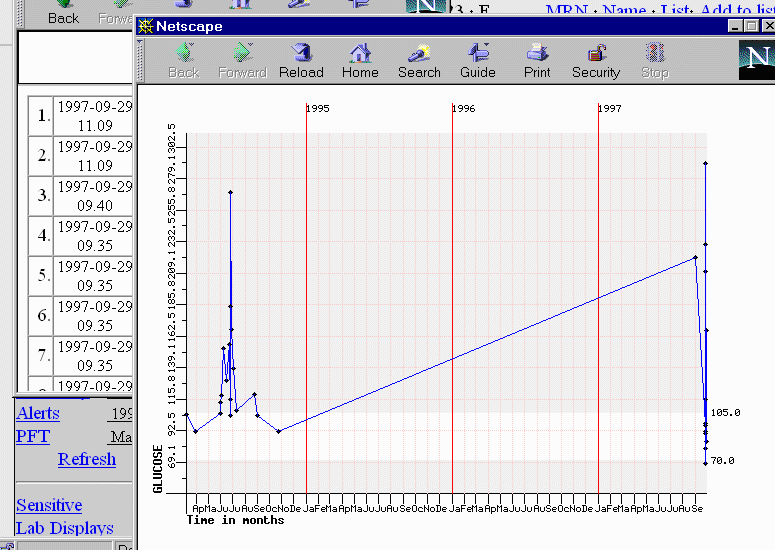Maximize the Netscape graph window

click(751, 26)
